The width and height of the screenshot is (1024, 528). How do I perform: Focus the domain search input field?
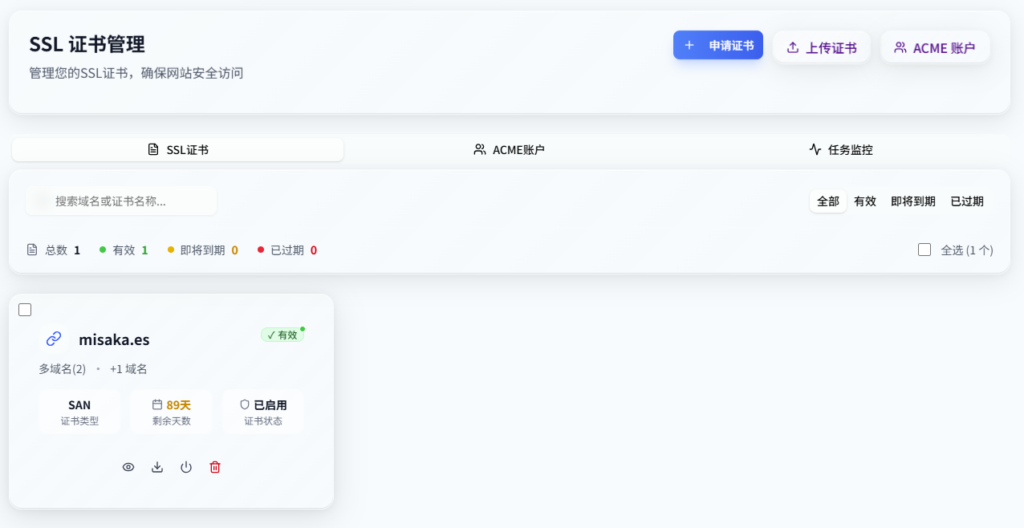130,201
